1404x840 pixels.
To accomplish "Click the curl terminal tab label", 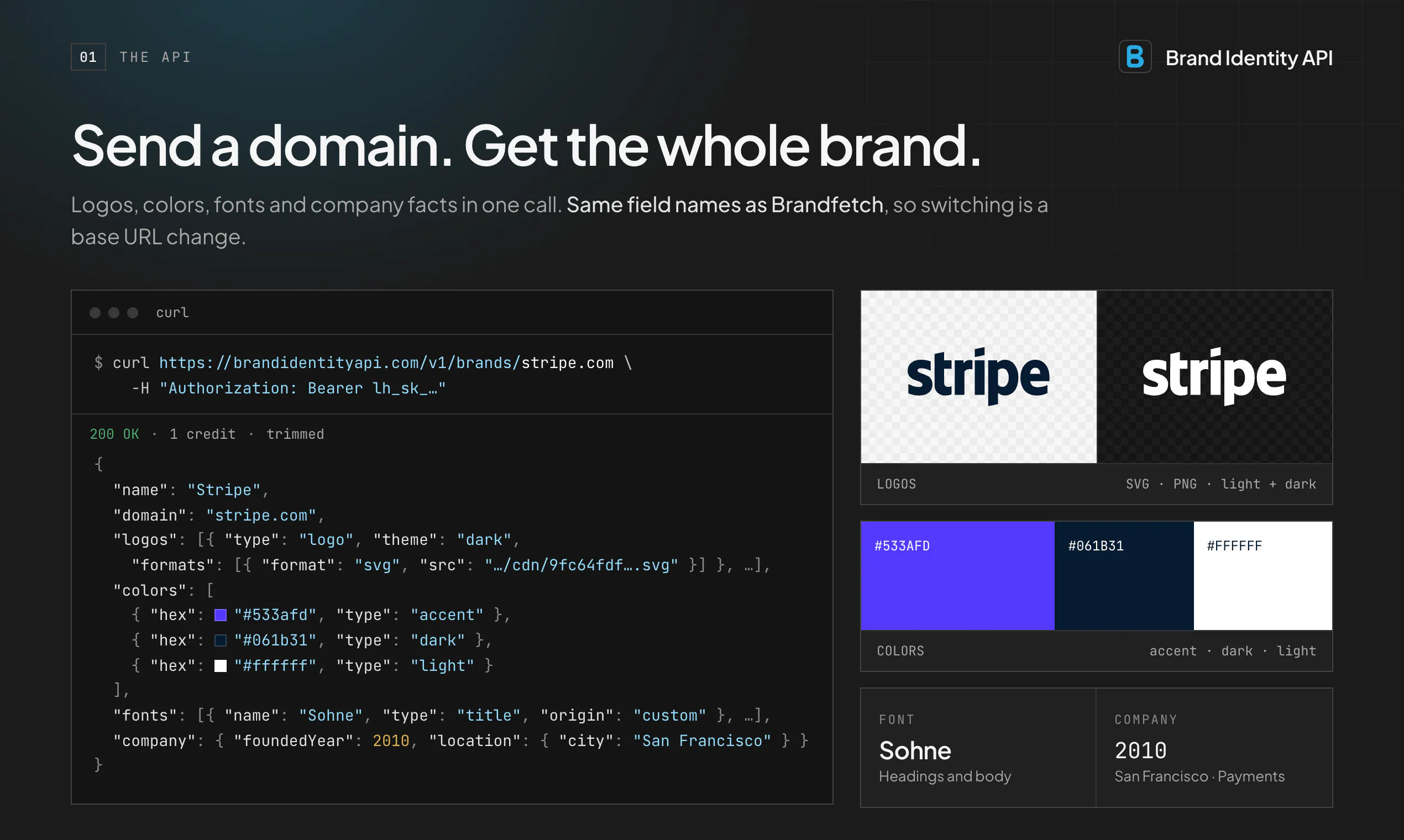I will (172, 312).
